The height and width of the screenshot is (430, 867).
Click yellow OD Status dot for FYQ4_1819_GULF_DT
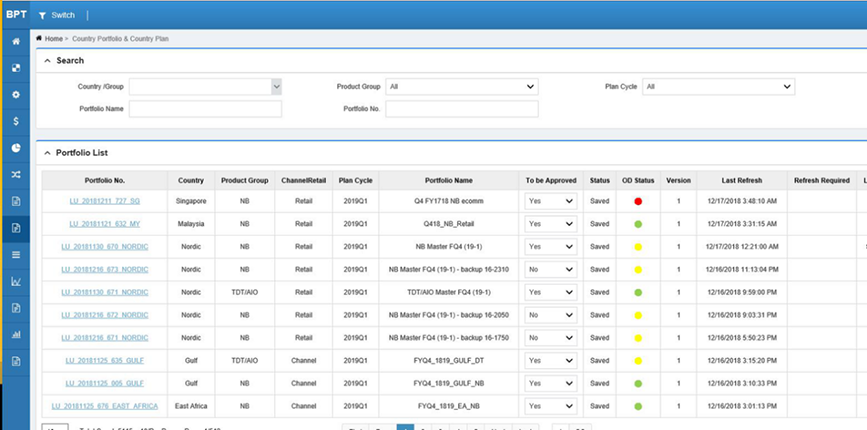[638, 361]
